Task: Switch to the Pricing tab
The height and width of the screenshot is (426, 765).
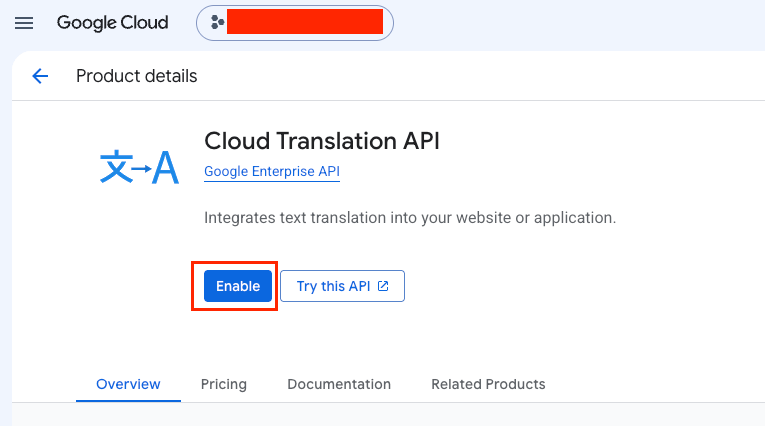Action: pos(224,385)
